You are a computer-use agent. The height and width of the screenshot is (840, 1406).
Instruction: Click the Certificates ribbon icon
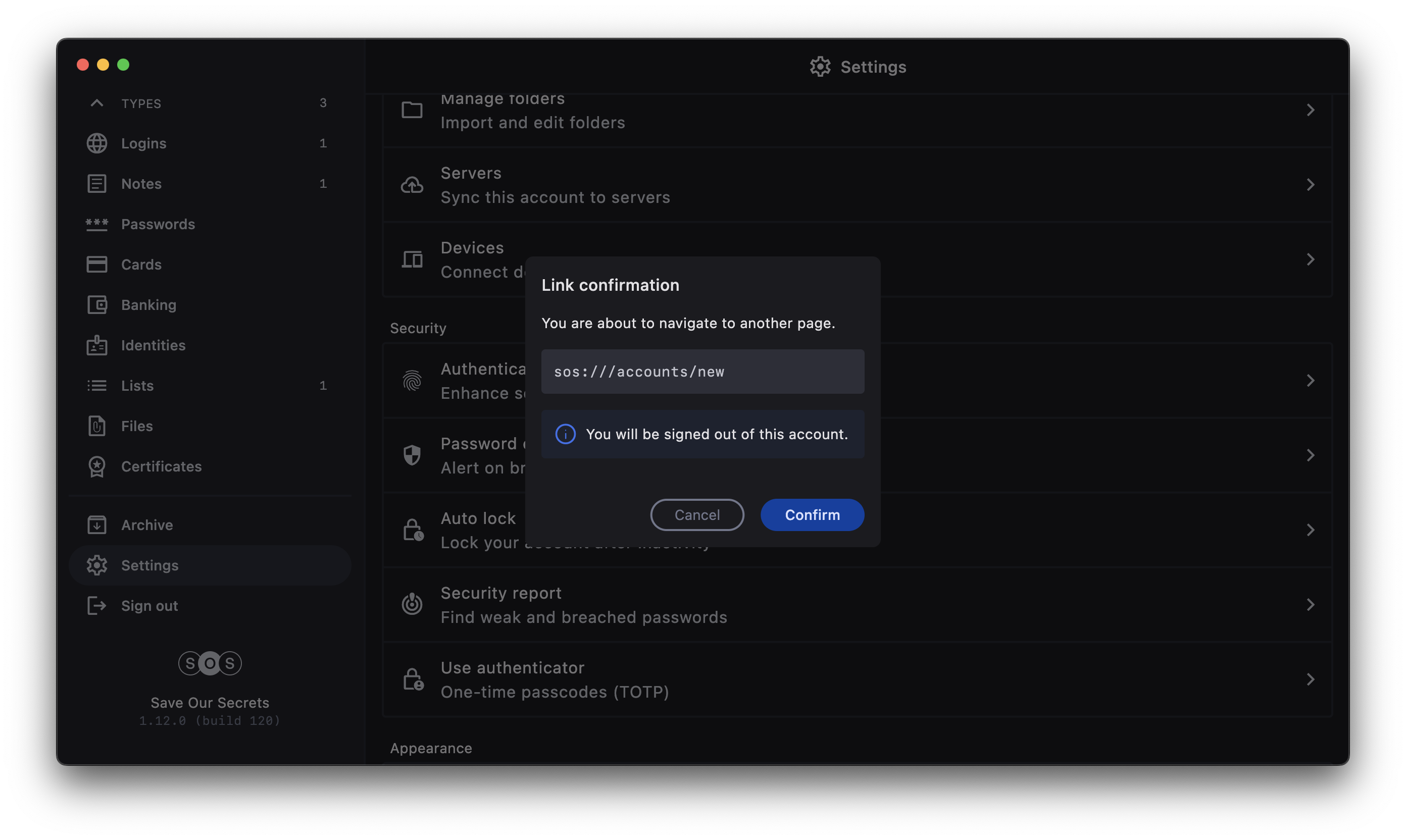pyautogui.click(x=97, y=466)
